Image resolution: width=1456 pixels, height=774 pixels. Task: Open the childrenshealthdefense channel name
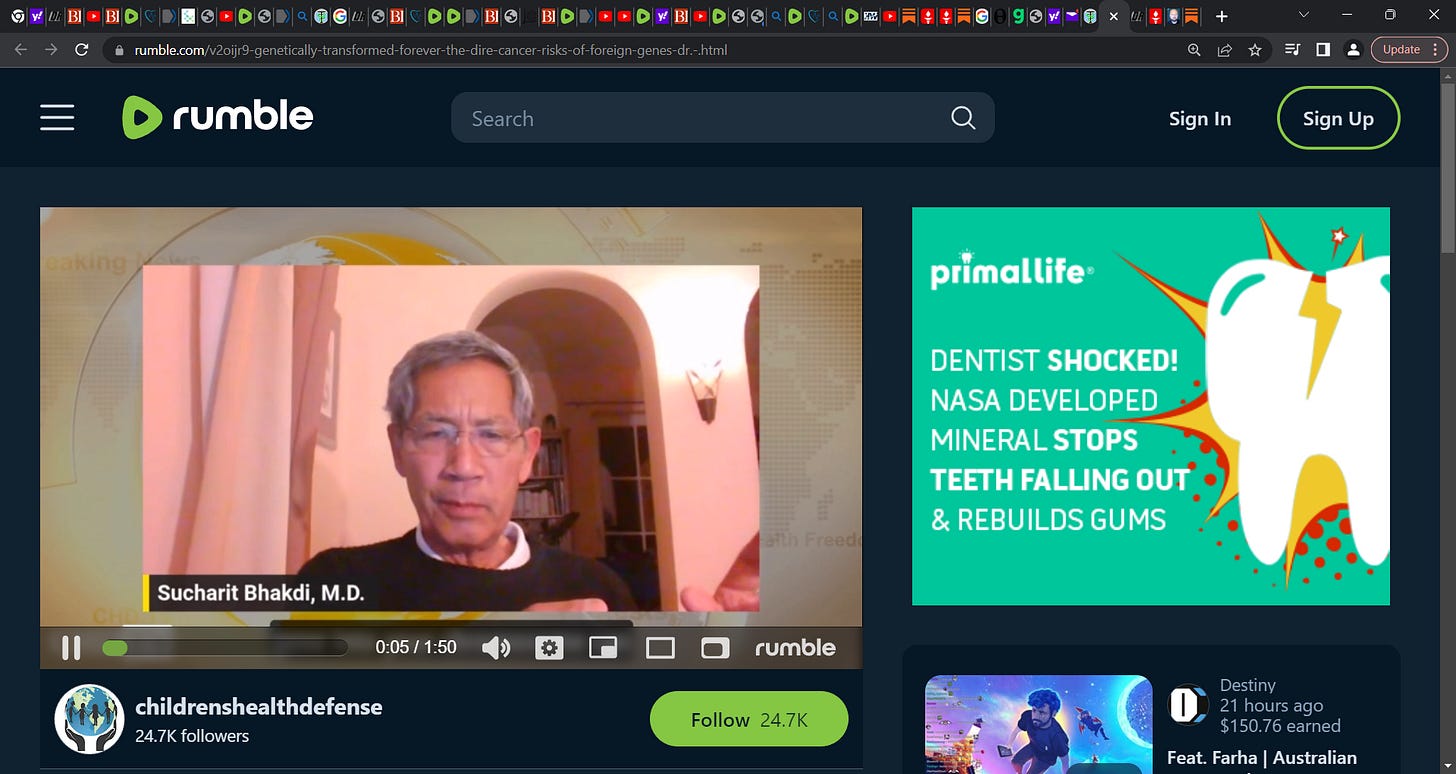(x=259, y=706)
